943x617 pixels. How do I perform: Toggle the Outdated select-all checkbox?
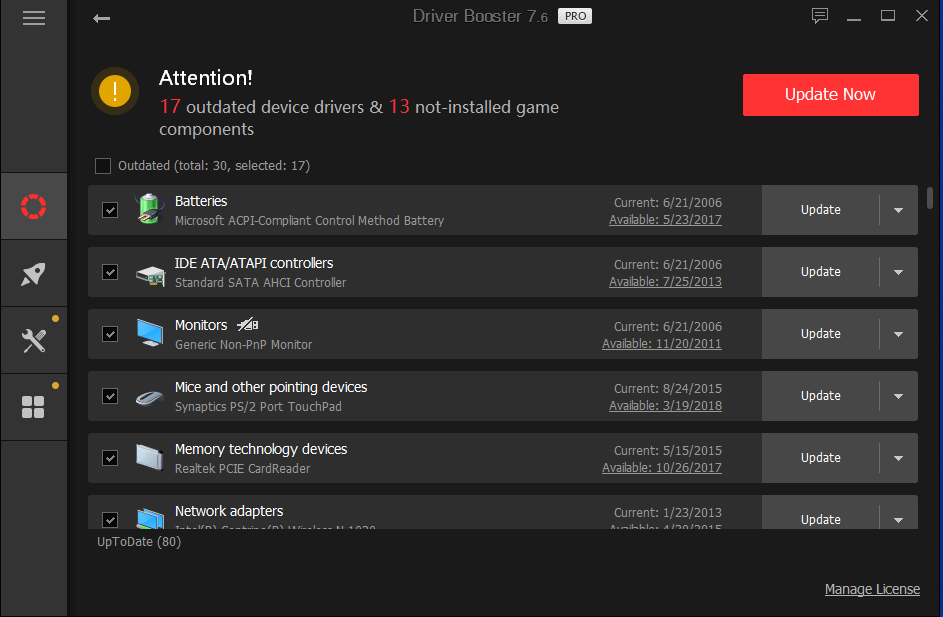103,166
